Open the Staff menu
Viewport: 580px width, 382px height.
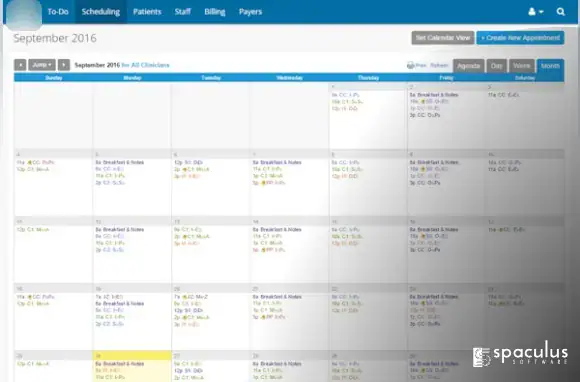183,12
